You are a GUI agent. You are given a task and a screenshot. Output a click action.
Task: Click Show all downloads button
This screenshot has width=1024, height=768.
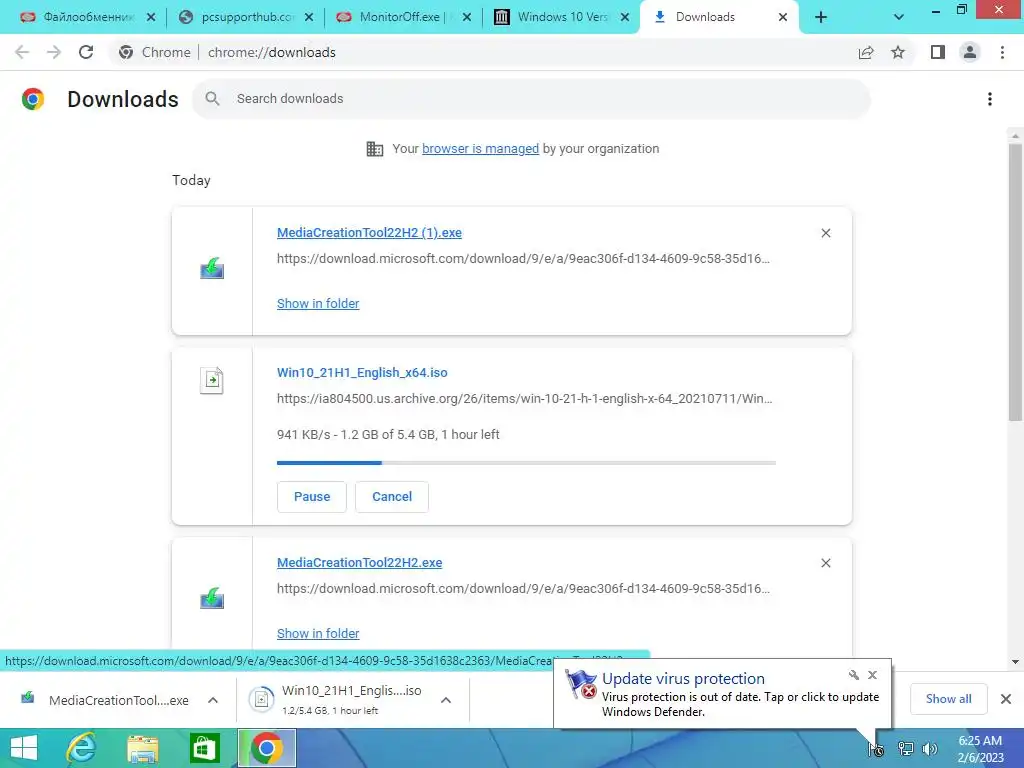(x=948, y=699)
